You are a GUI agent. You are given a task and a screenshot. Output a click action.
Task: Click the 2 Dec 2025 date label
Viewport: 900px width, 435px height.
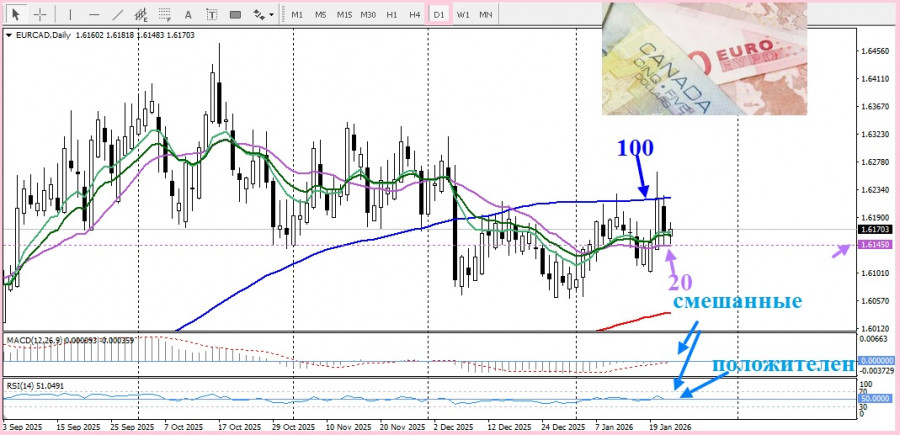pos(454,428)
